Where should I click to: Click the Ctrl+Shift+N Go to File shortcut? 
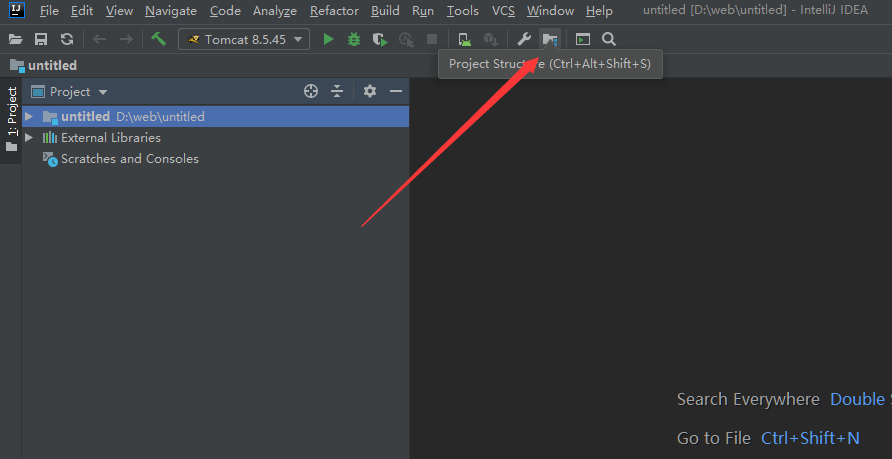click(810, 438)
